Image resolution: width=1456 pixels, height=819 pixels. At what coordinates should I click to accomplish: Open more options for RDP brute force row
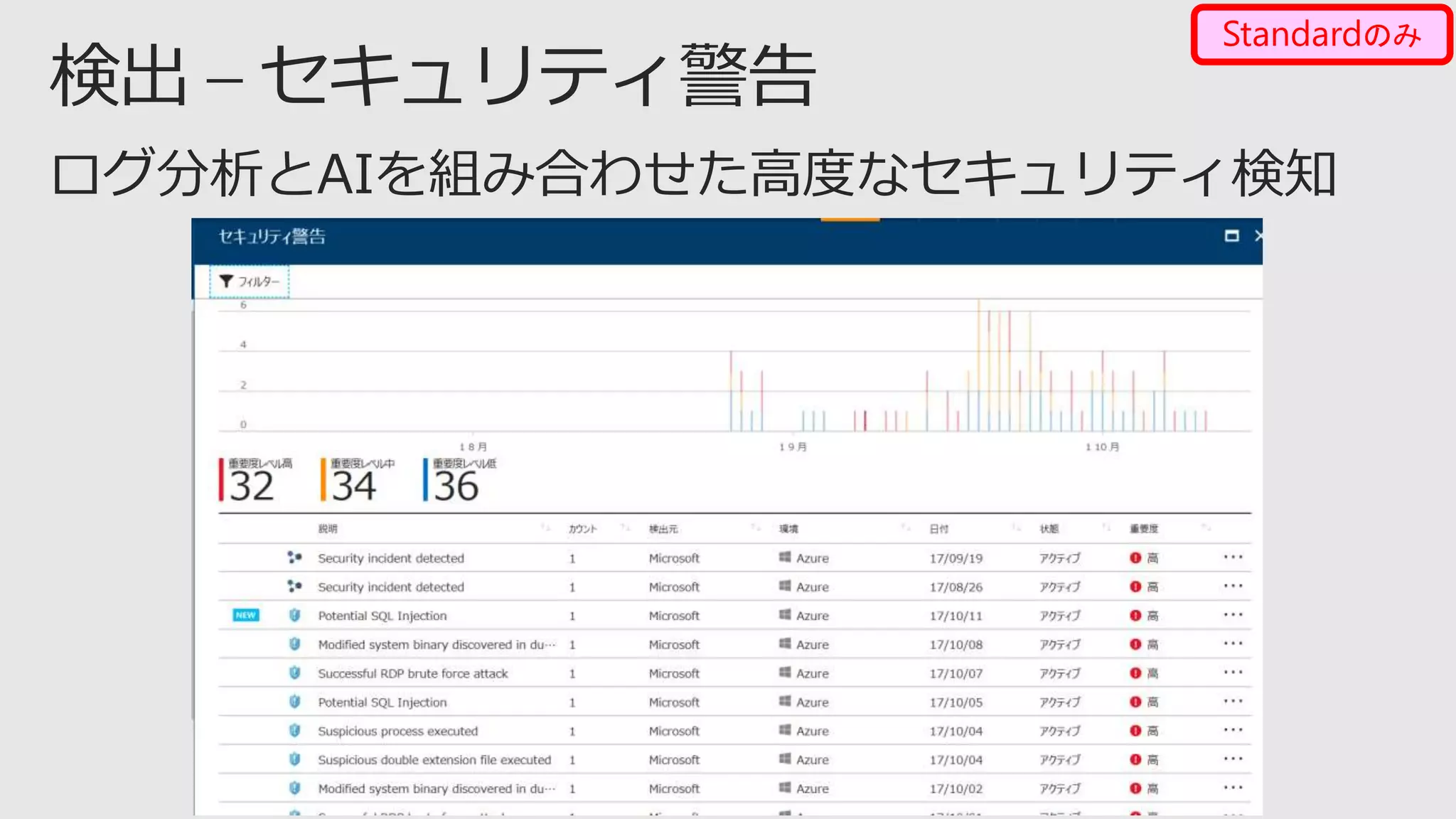1233,673
